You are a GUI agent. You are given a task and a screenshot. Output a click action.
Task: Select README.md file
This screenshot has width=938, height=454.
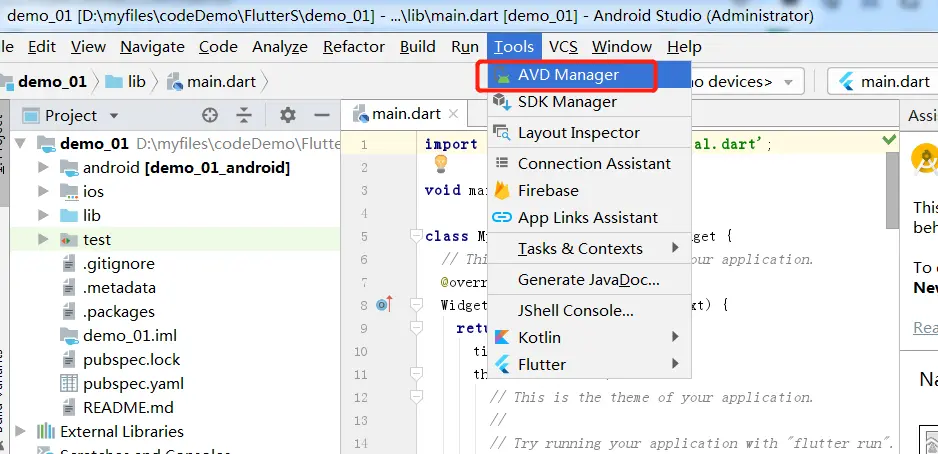point(118,407)
